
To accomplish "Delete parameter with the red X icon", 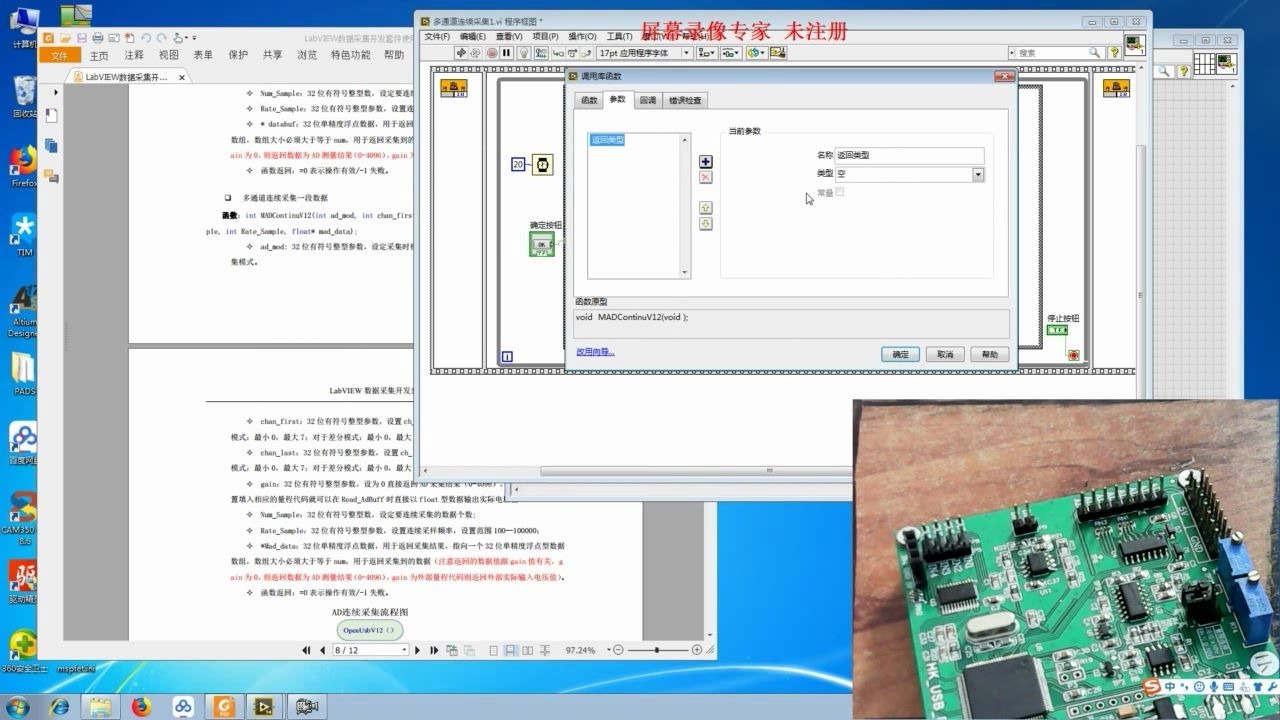I will (x=706, y=177).
